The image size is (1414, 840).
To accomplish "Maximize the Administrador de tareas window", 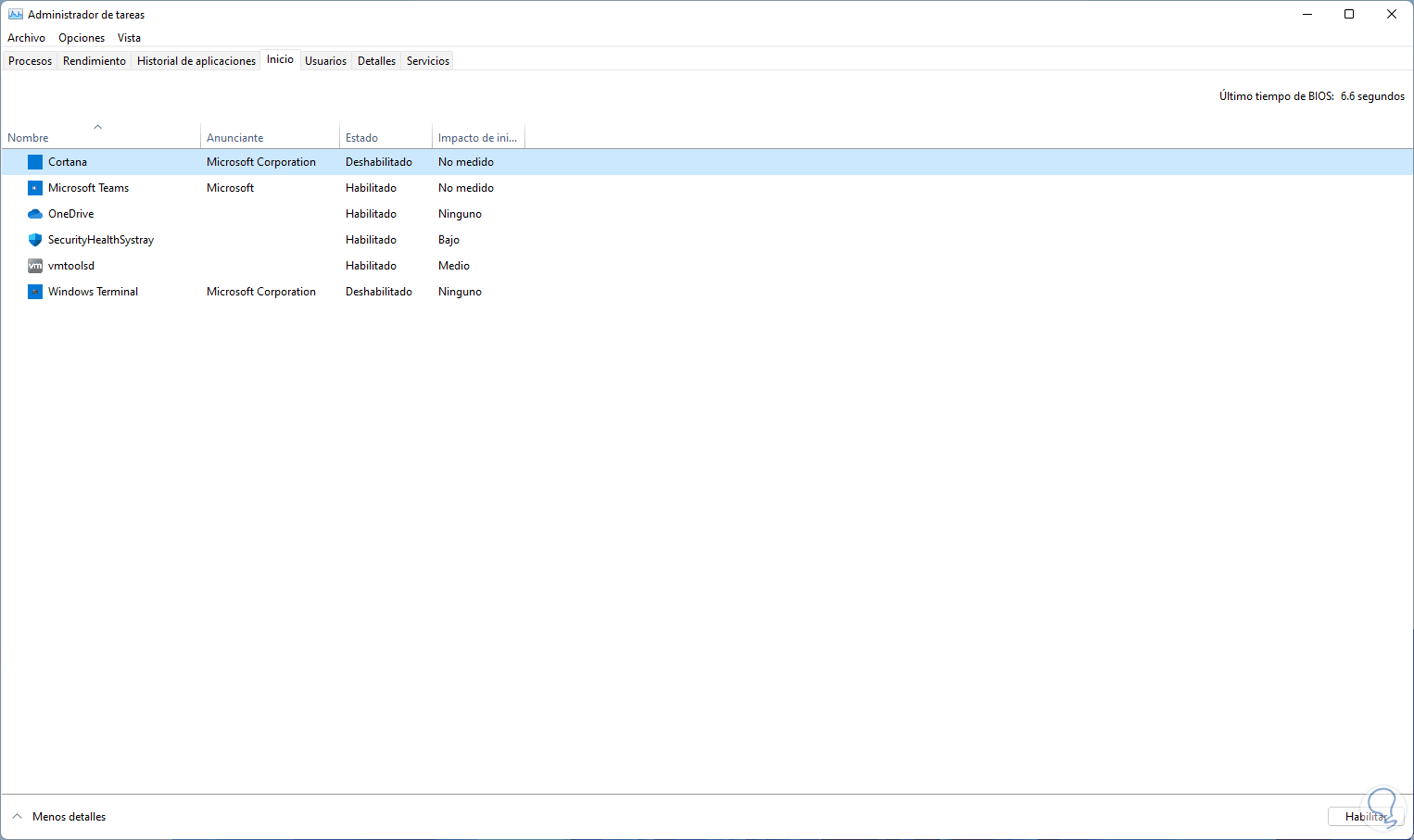I will [1349, 15].
